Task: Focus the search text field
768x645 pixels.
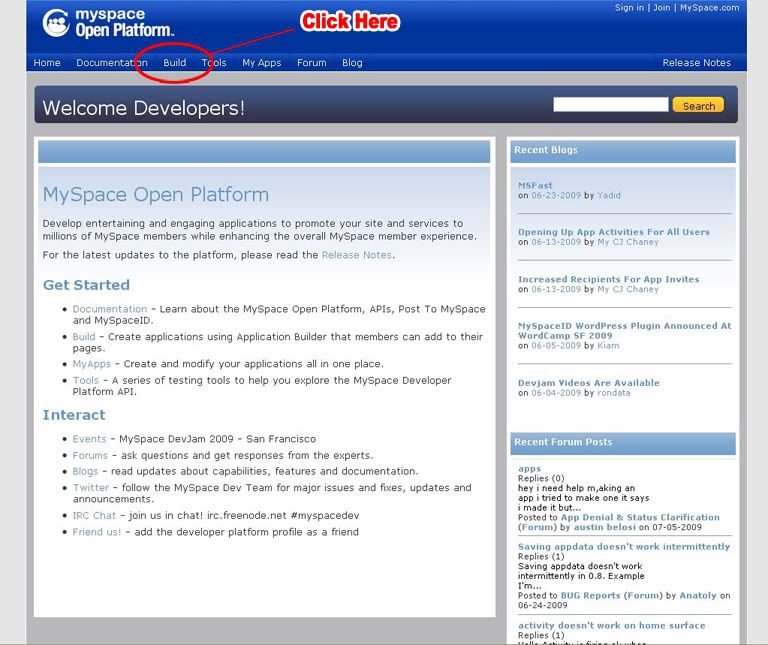Action: pyautogui.click(x=611, y=104)
